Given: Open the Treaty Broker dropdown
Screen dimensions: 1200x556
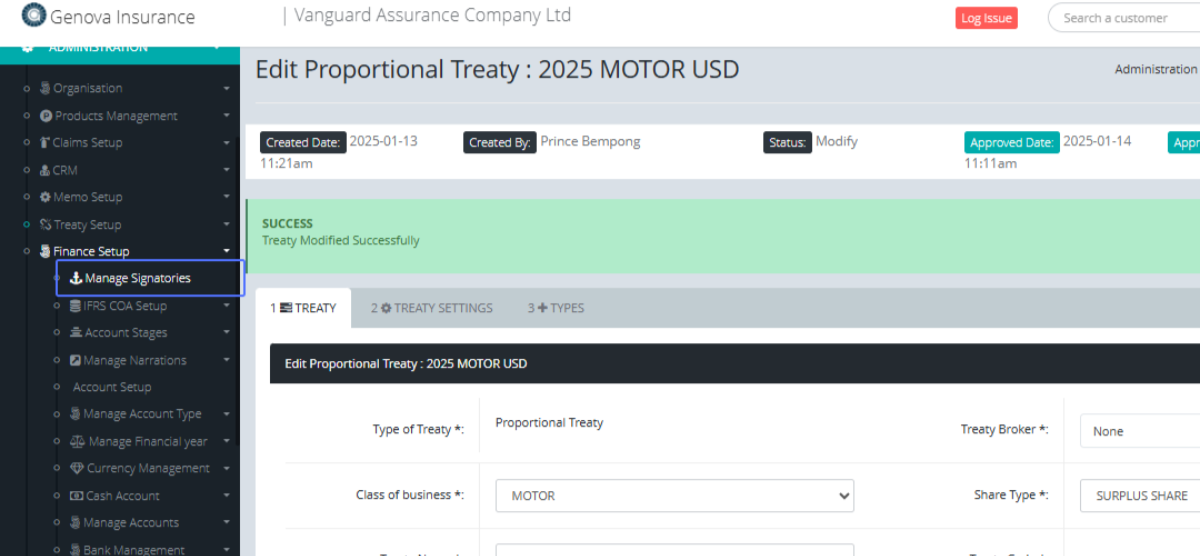Looking at the screenshot, I should (1140, 431).
